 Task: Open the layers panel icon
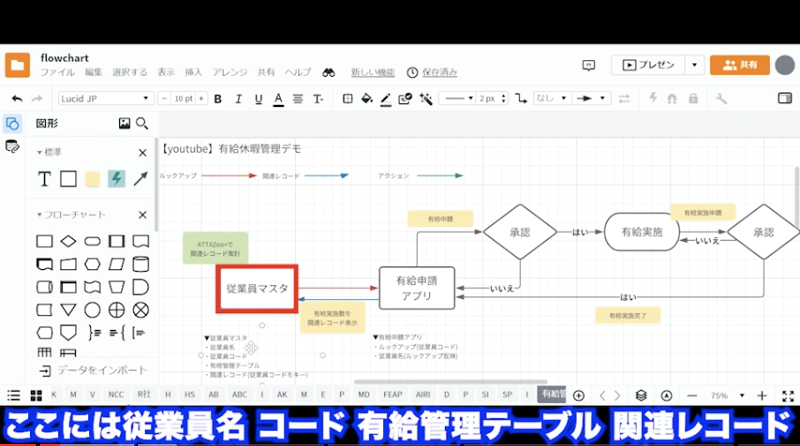point(641,395)
